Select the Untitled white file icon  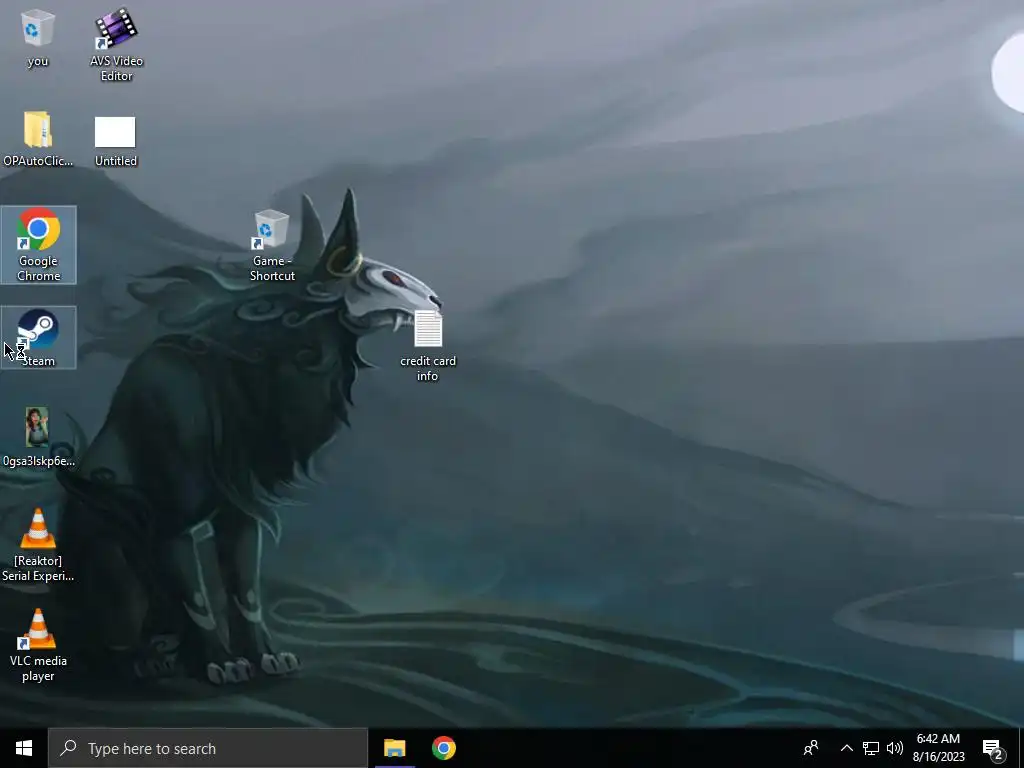click(x=116, y=140)
